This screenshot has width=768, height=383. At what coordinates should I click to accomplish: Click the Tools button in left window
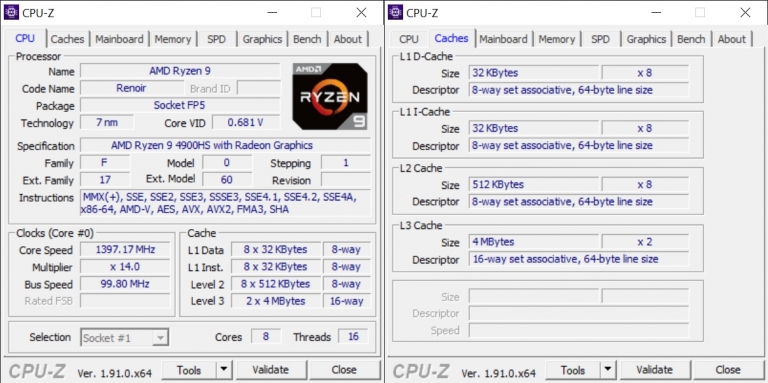(x=189, y=370)
